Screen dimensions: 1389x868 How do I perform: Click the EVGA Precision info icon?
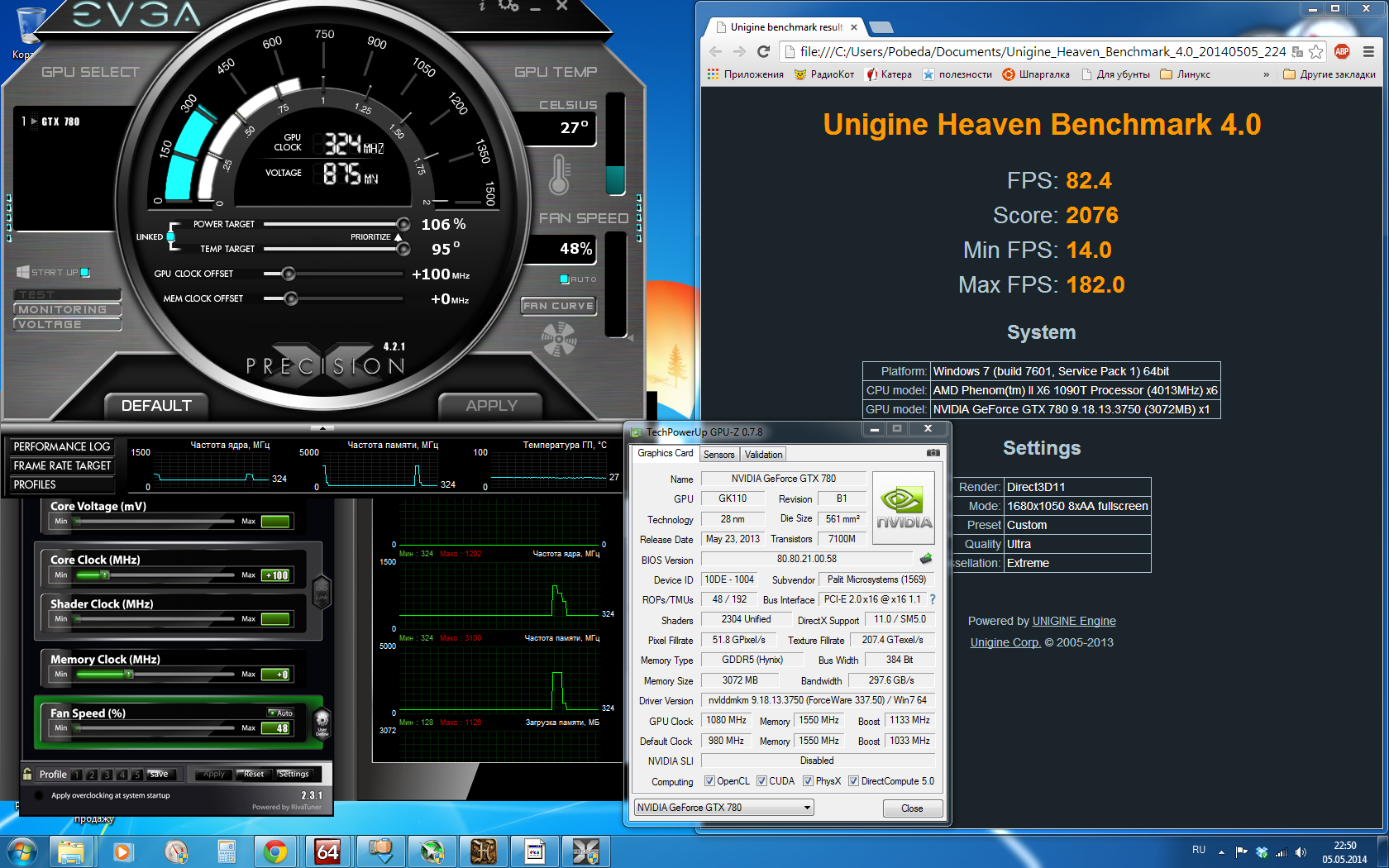[x=482, y=6]
